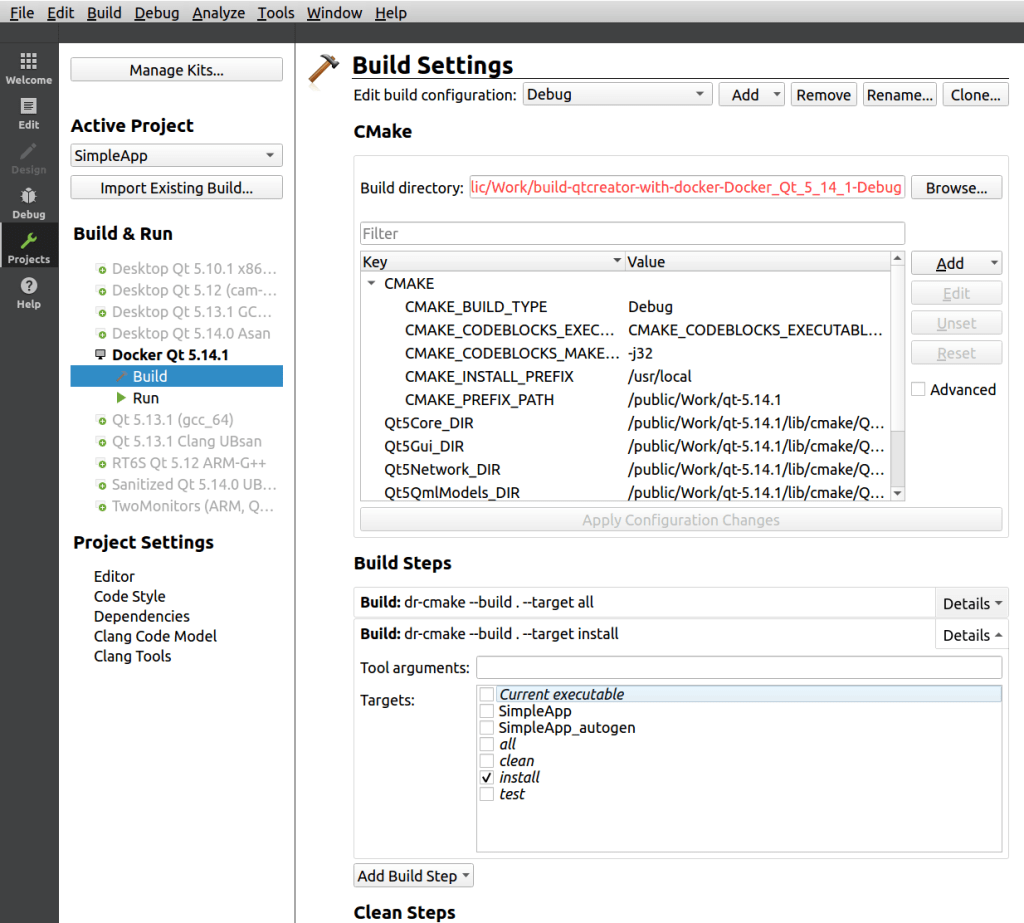This screenshot has height=923, width=1024.
Task: Click the Run item under Docker Qt 5.14.1
Action: click(146, 397)
